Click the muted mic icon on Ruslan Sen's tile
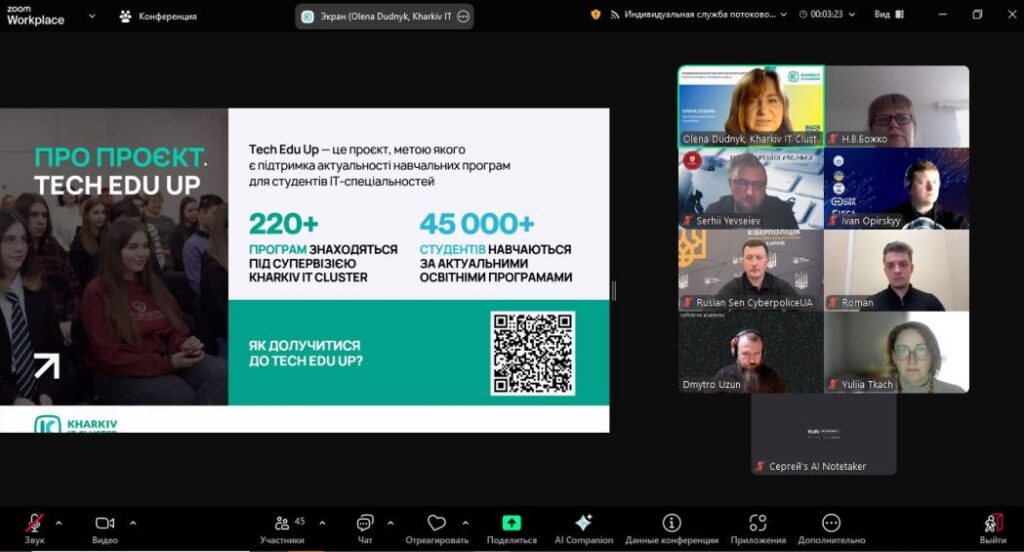1024x552 pixels. (x=688, y=302)
